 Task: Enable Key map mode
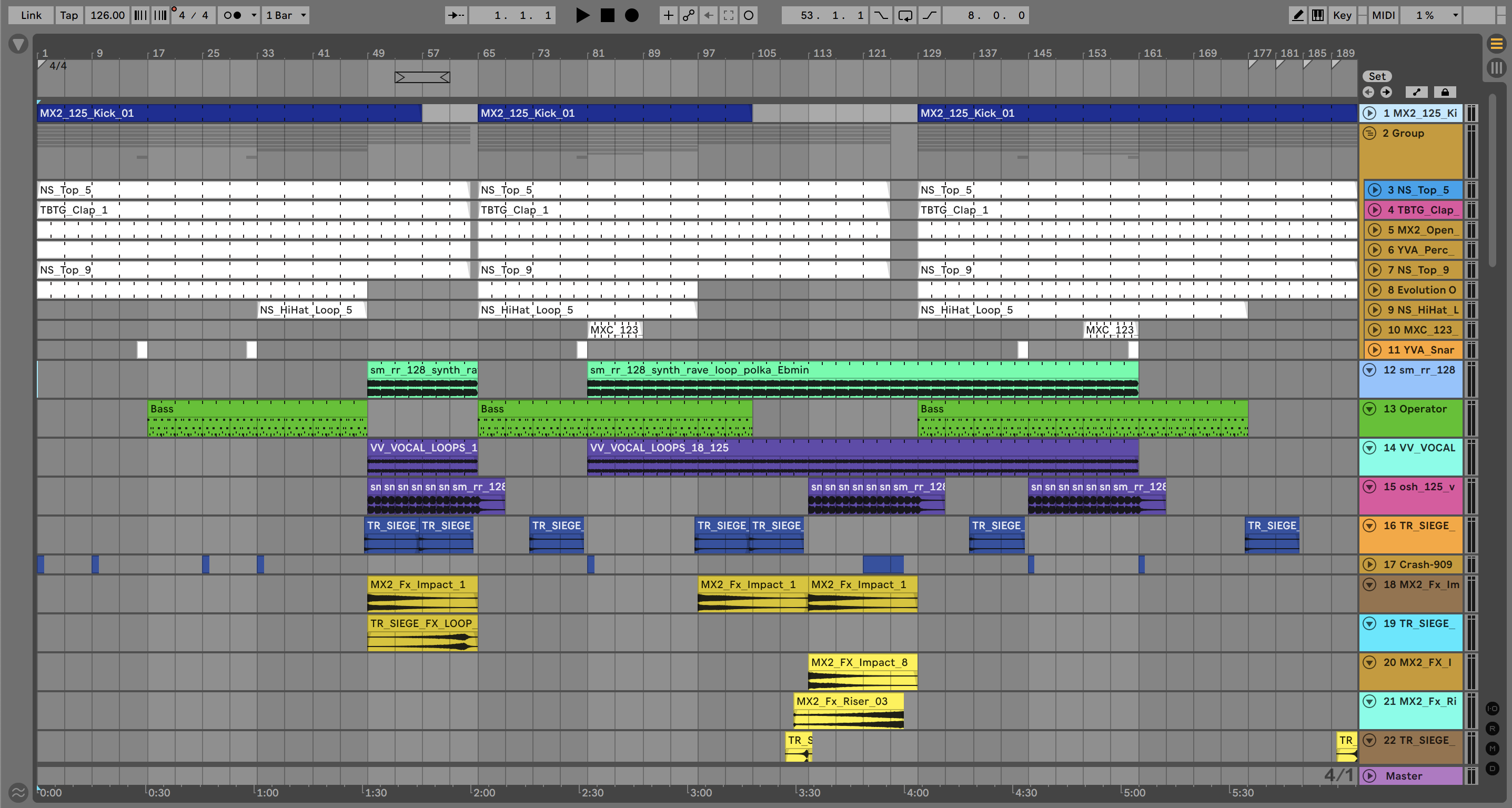(1342, 15)
